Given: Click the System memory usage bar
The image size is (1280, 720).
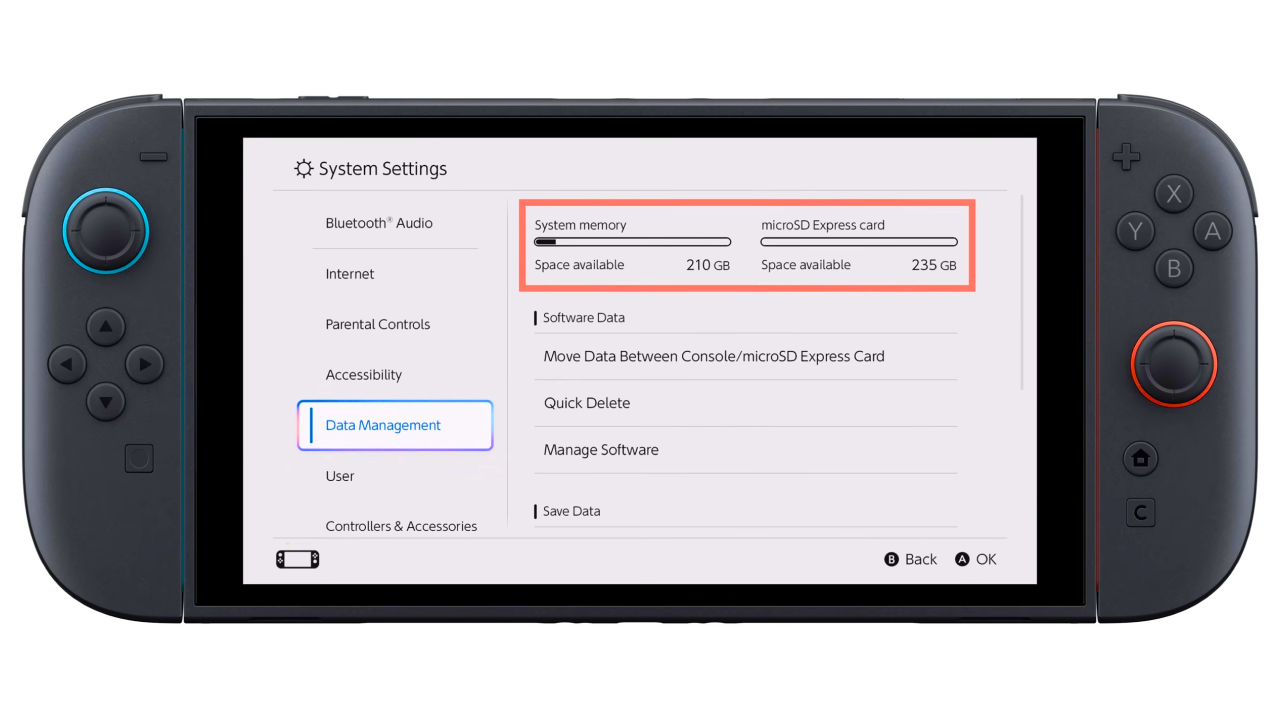Looking at the screenshot, I should click(x=632, y=242).
